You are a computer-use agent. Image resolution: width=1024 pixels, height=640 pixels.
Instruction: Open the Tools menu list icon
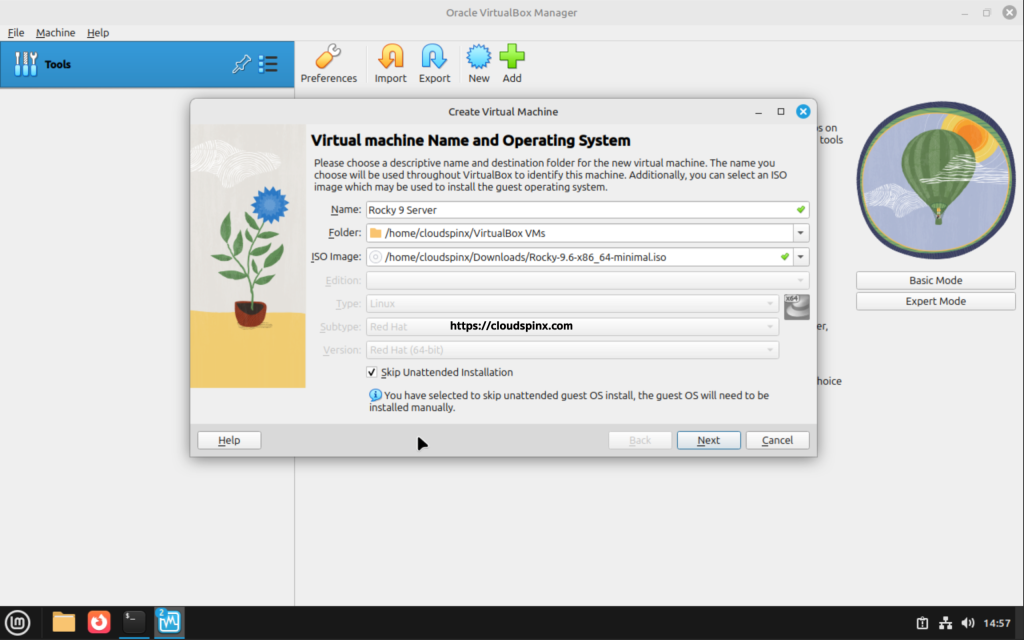[268, 64]
